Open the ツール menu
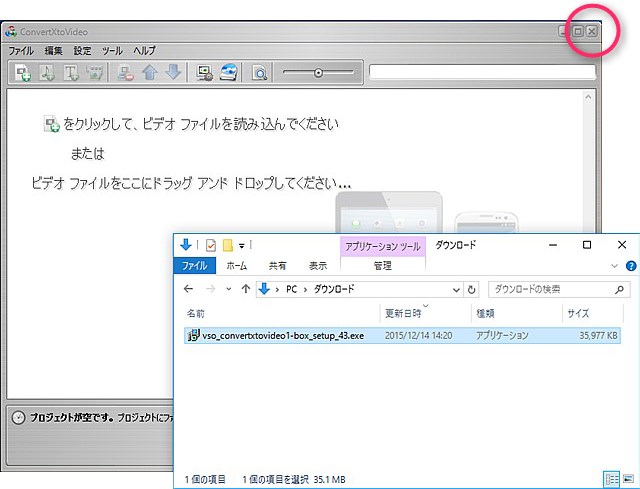Screen dimensions: 640x489 point(112,51)
